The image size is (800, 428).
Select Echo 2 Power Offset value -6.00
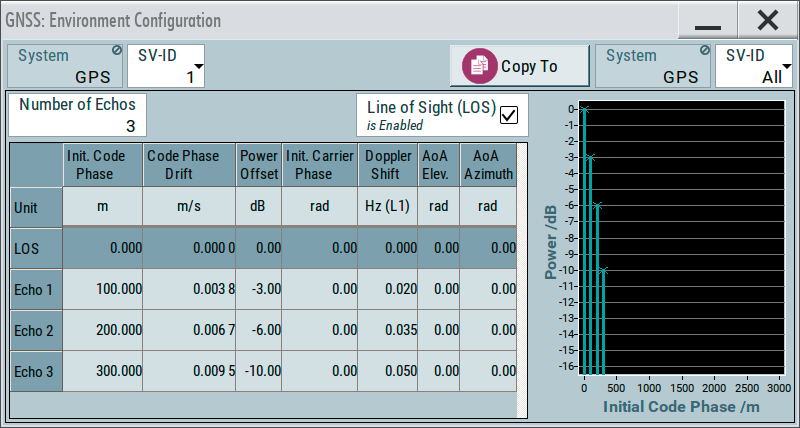pyautogui.click(x=259, y=330)
